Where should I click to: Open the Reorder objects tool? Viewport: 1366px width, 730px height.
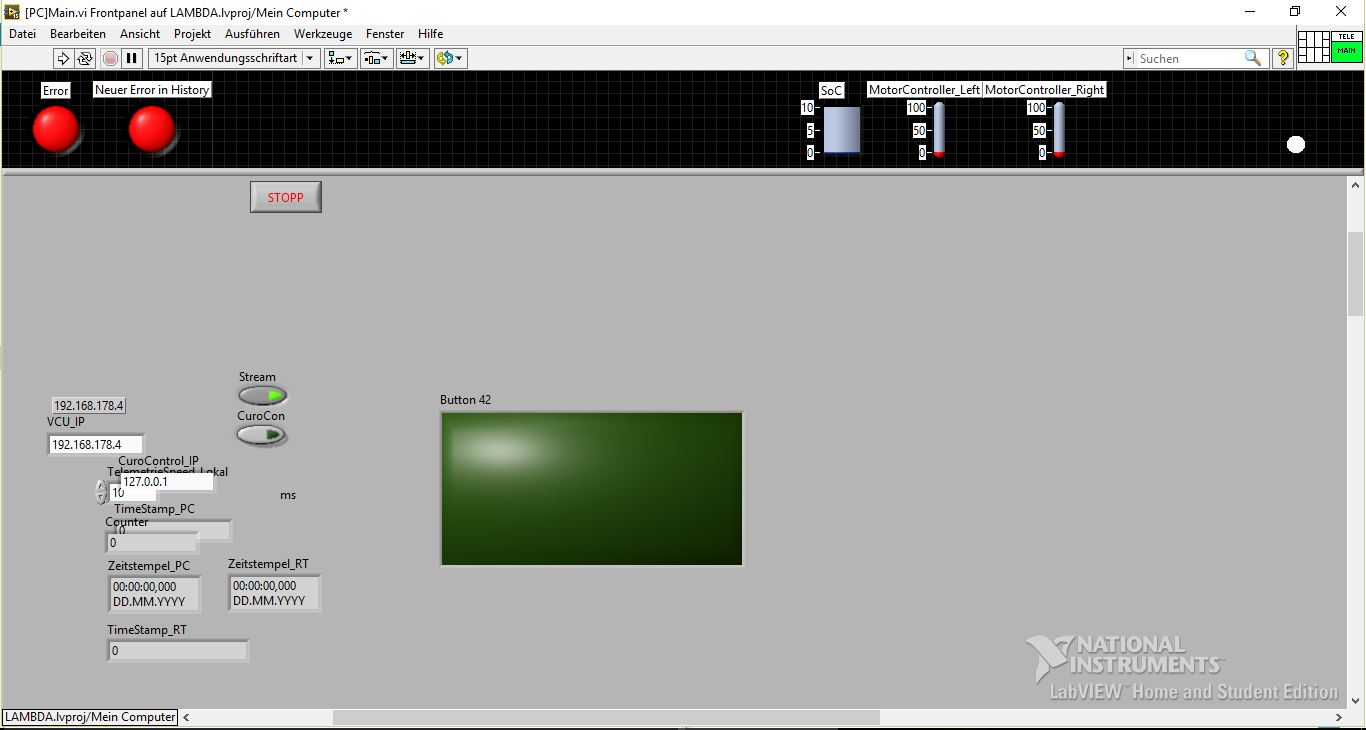coord(450,58)
